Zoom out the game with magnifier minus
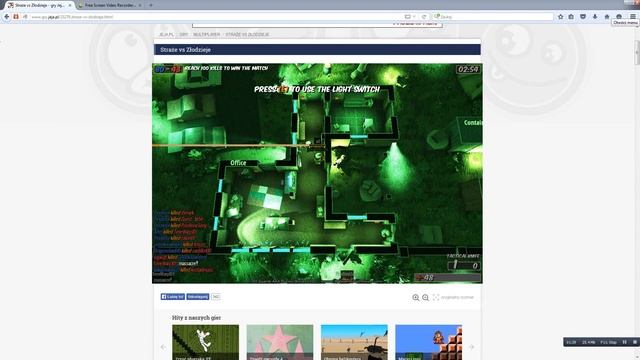The width and height of the screenshot is (640, 360). click(425, 298)
